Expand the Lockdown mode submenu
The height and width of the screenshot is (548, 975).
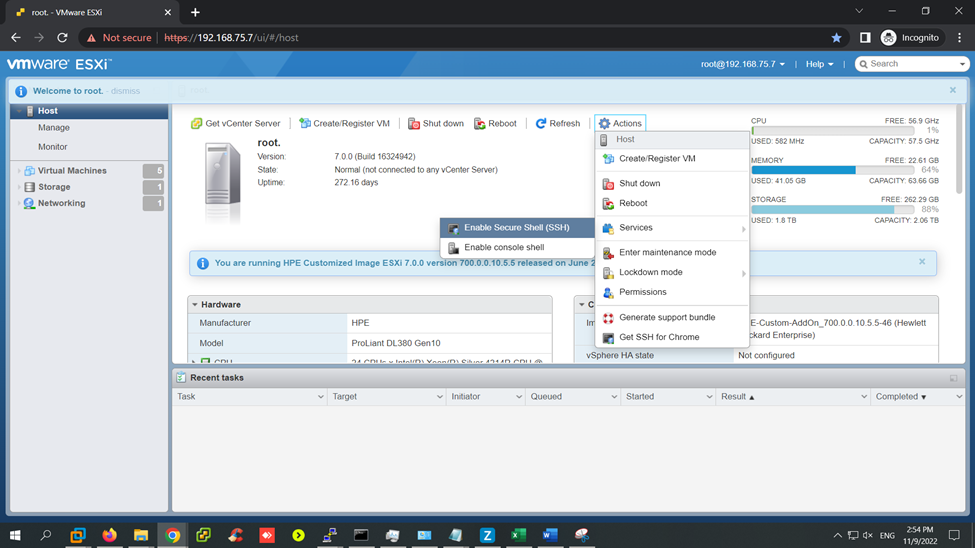pos(651,272)
